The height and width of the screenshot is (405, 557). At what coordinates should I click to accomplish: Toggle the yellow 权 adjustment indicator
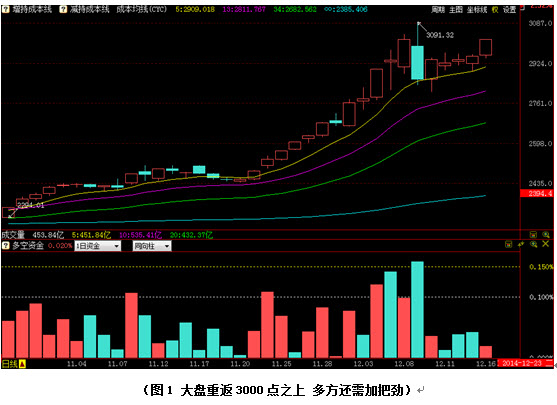tap(495, 10)
